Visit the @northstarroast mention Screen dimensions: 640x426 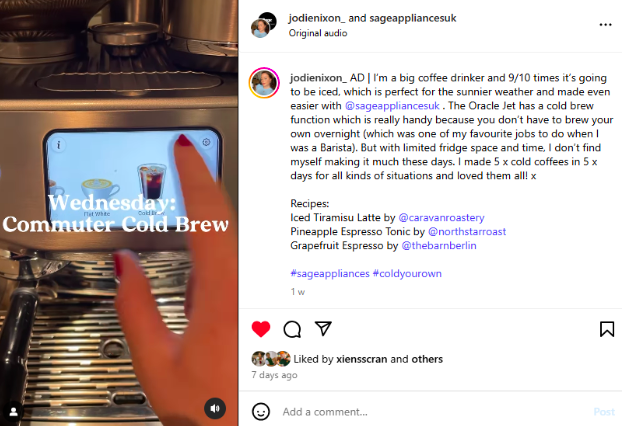coord(467,231)
